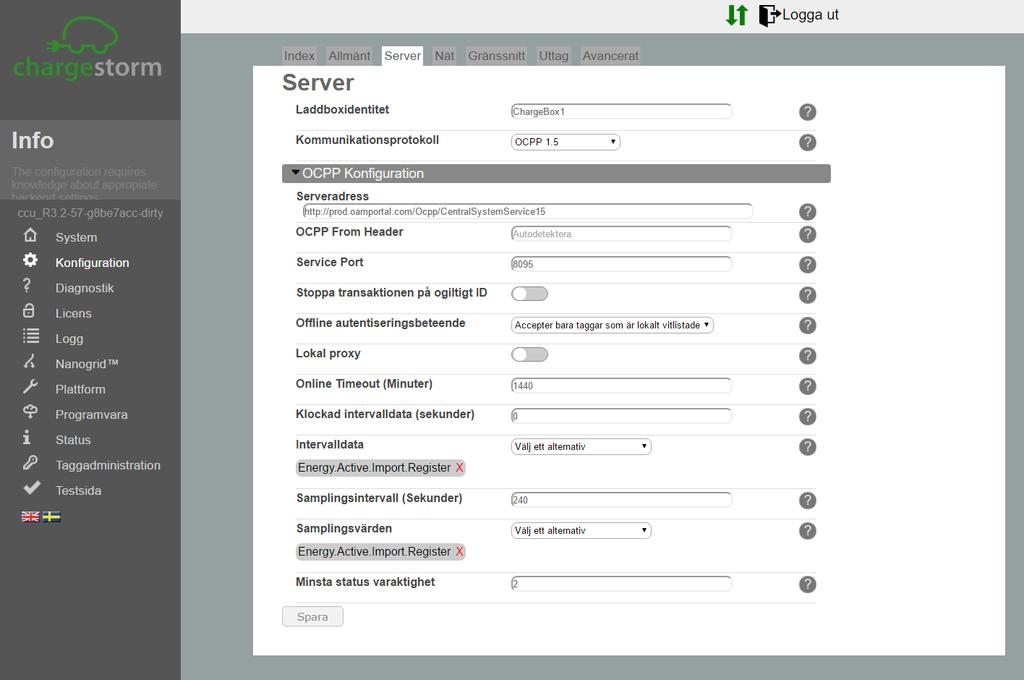Switch language to Swedish flag
This screenshot has width=1024, height=680.
(x=52, y=517)
